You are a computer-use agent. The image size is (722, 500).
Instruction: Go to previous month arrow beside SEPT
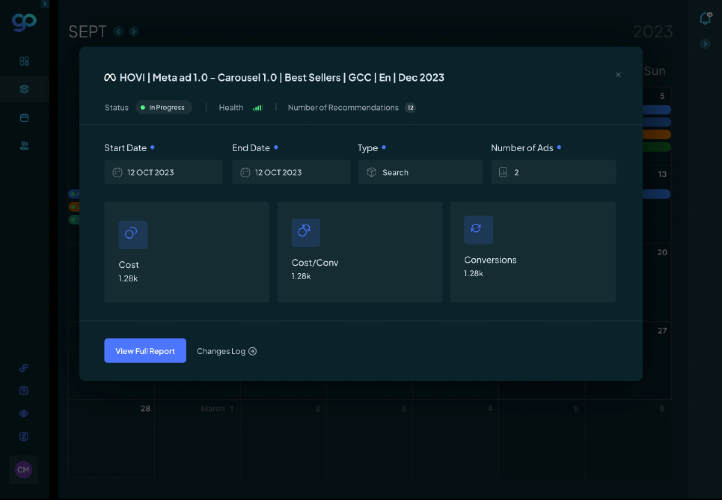coord(118,32)
